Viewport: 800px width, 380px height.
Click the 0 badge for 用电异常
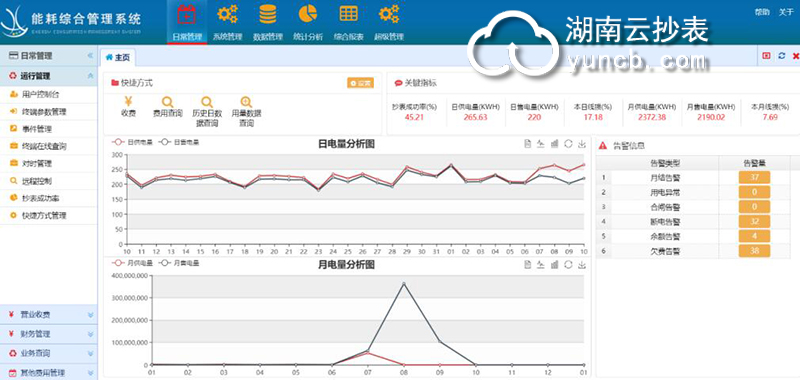pyautogui.click(x=754, y=192)
